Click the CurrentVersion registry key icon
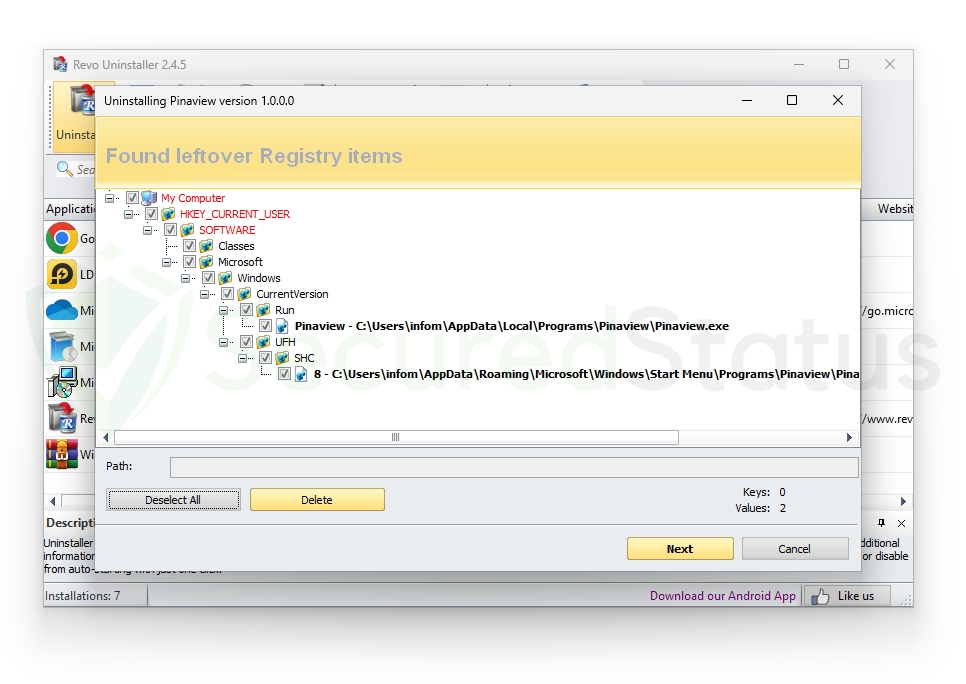Image resolution: width=966 pixels, height=684 pixels. click(245, 294)
